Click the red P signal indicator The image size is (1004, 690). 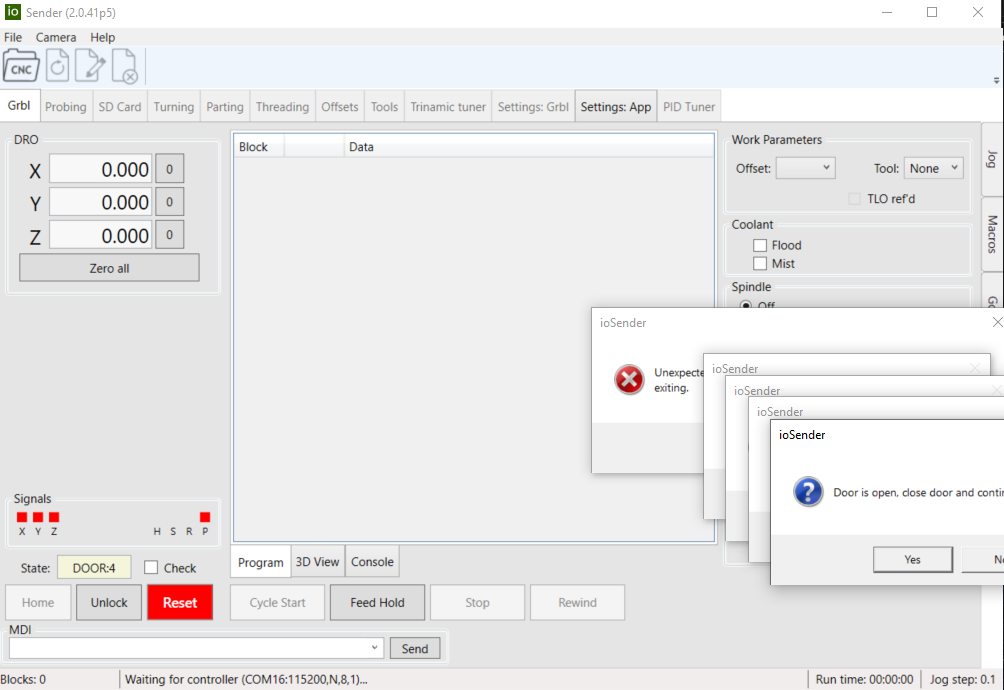(x=205, y=517)
